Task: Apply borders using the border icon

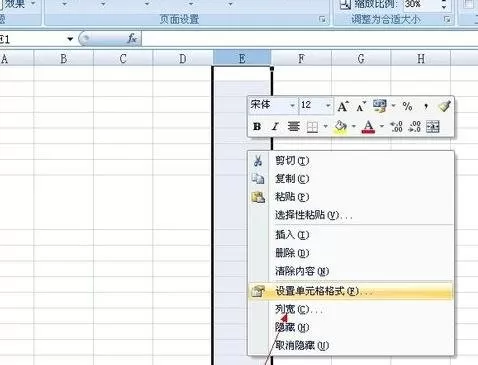Action: point(312,127)
